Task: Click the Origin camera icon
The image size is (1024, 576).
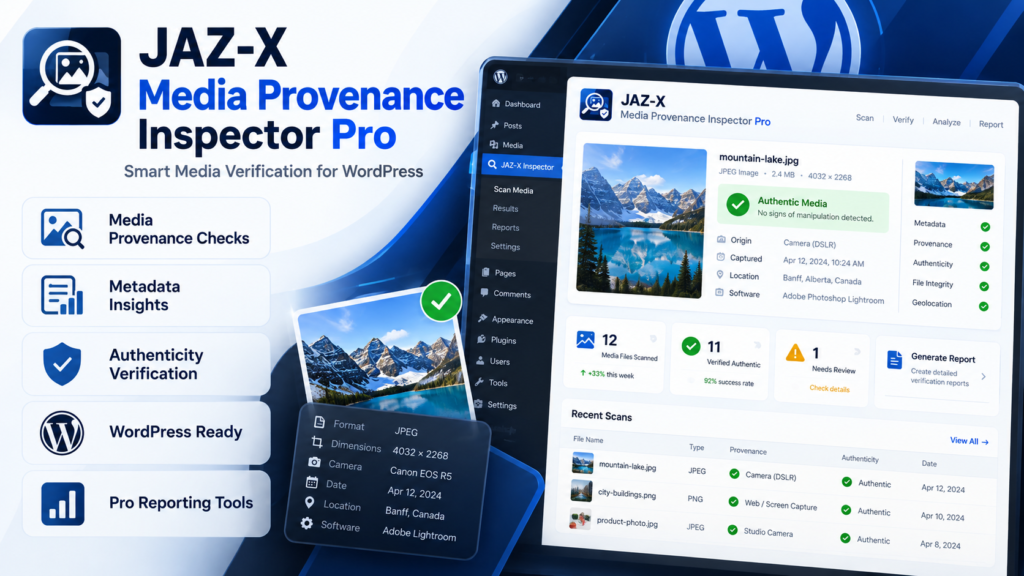Action: pyautogui.click(x=722, y=240)
